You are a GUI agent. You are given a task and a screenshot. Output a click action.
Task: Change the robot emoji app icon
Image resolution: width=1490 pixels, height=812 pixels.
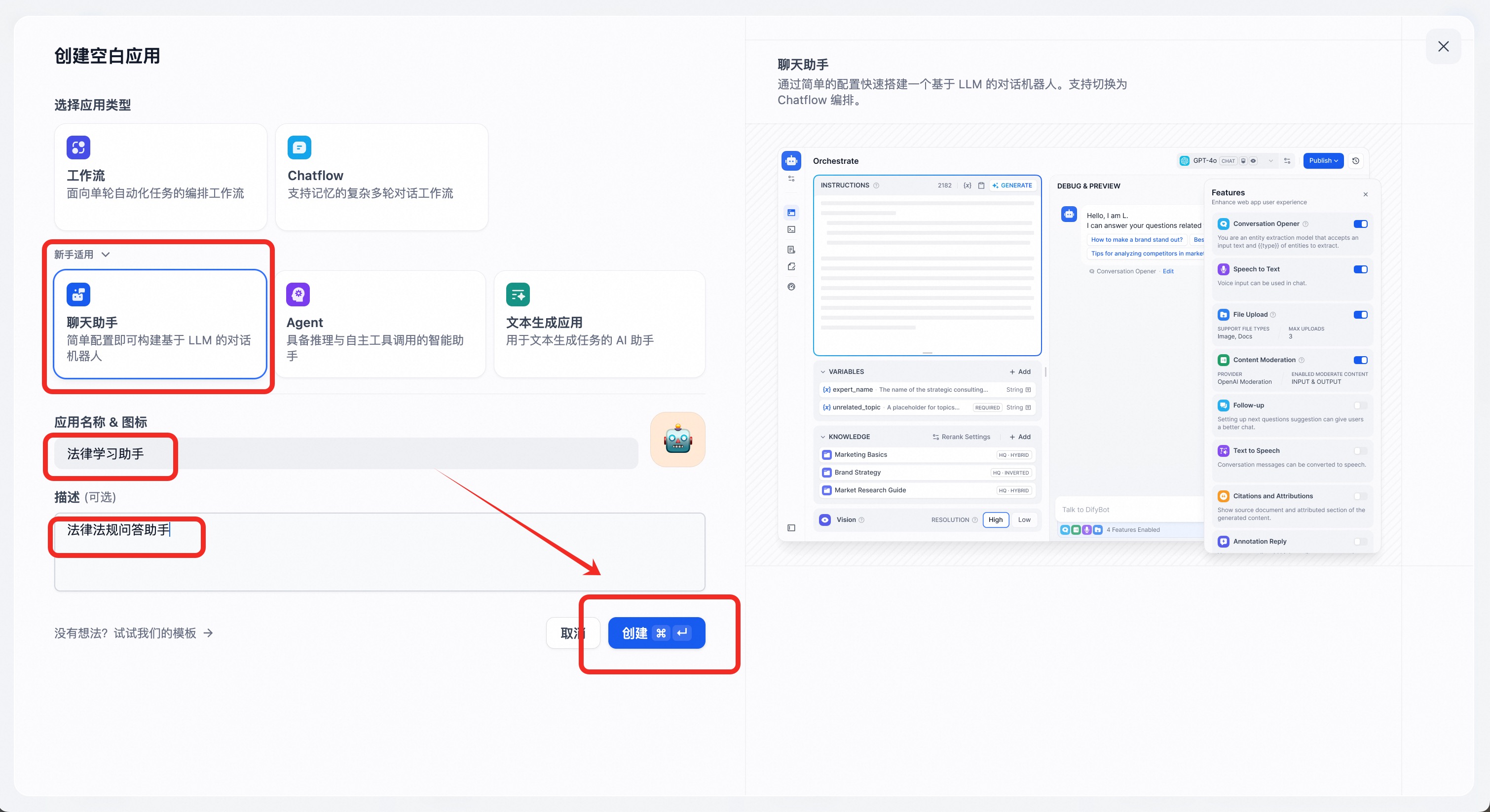(677, 440)
